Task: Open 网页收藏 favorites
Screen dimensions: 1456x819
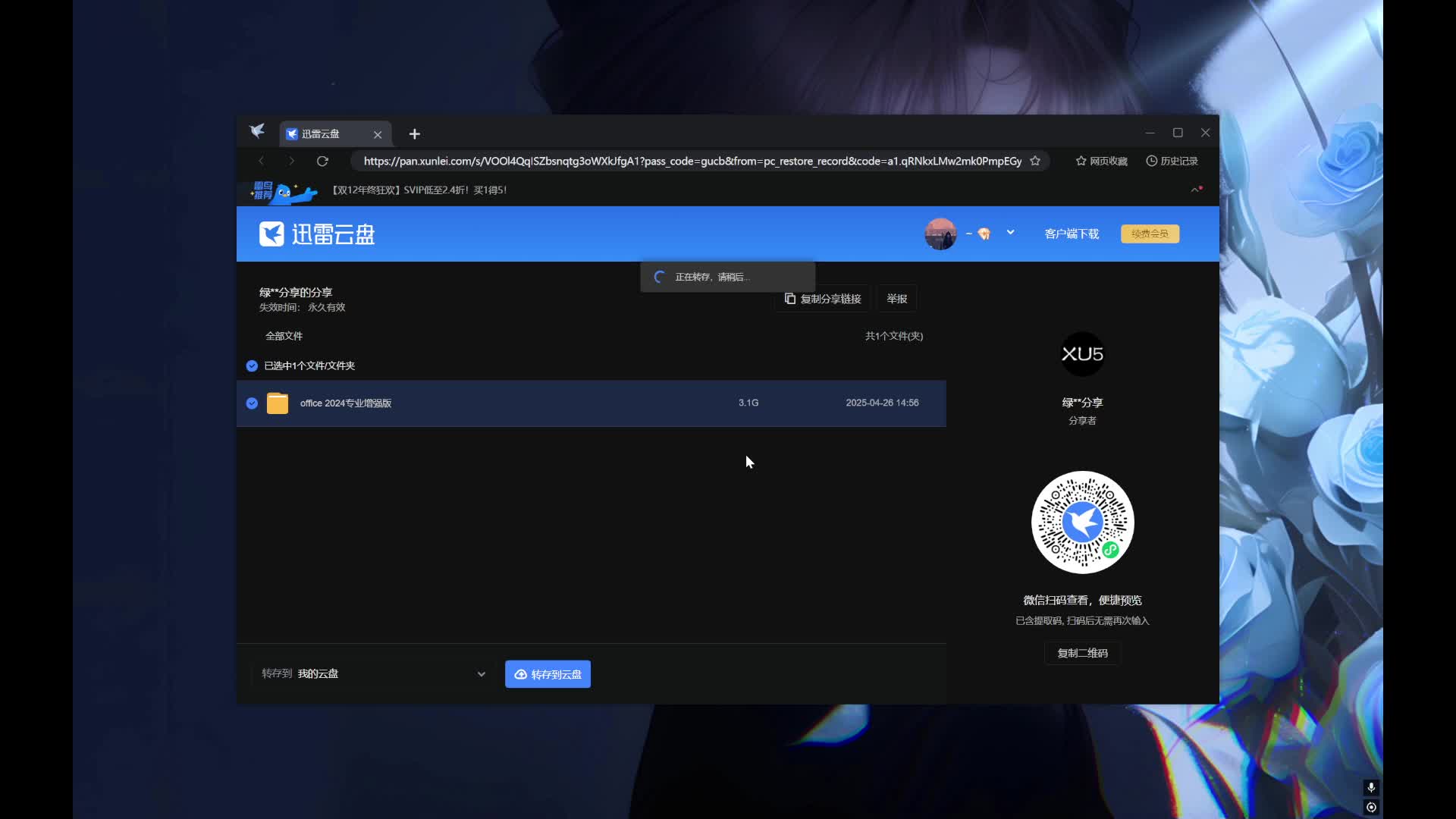Action: 1101,161
